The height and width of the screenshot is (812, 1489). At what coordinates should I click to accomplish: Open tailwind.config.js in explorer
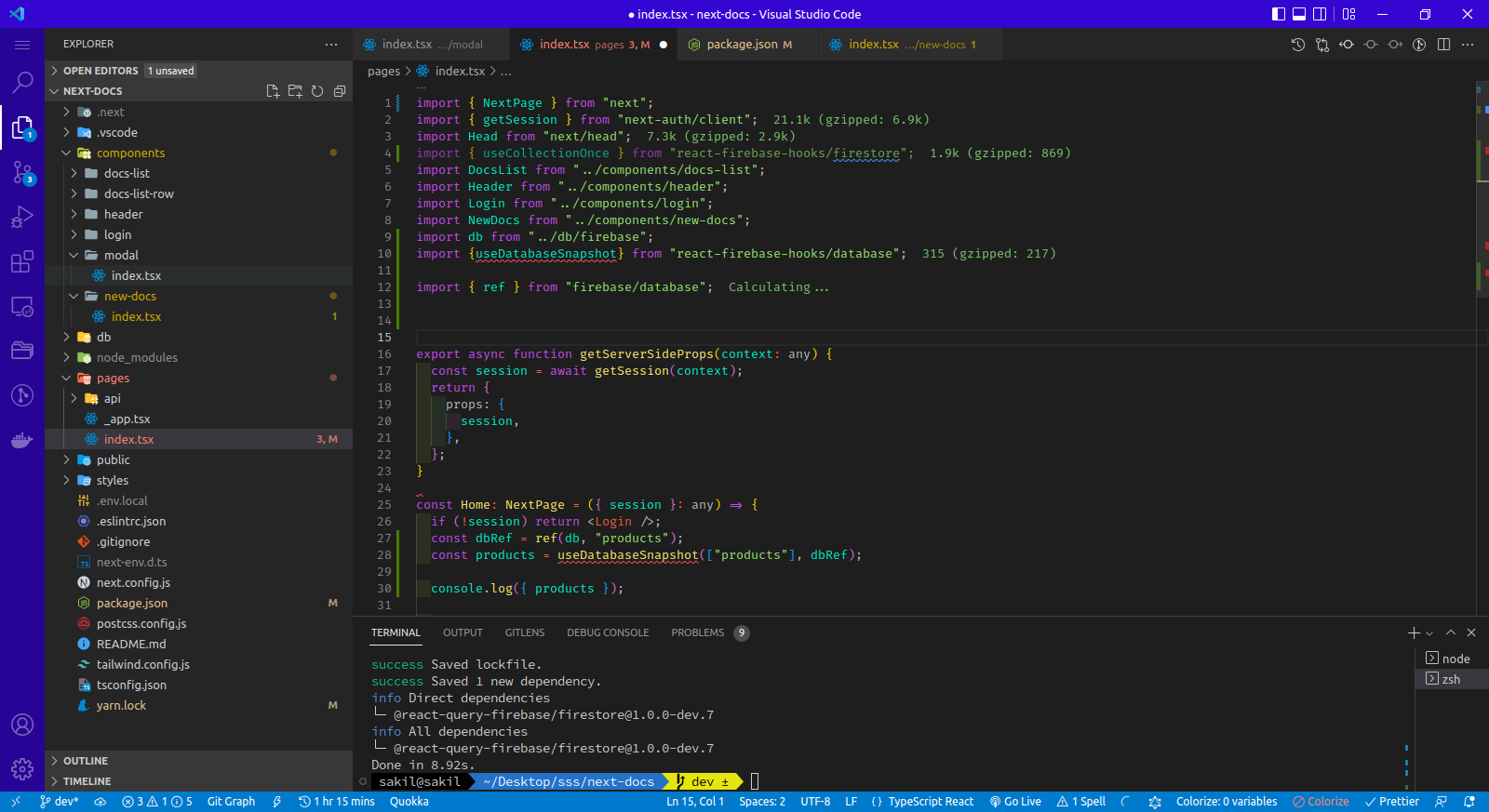(142, 664)
